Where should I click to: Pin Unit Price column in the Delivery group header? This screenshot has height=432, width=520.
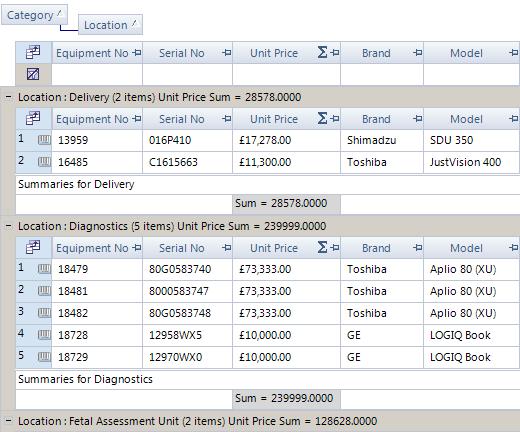tap(335, 119)
